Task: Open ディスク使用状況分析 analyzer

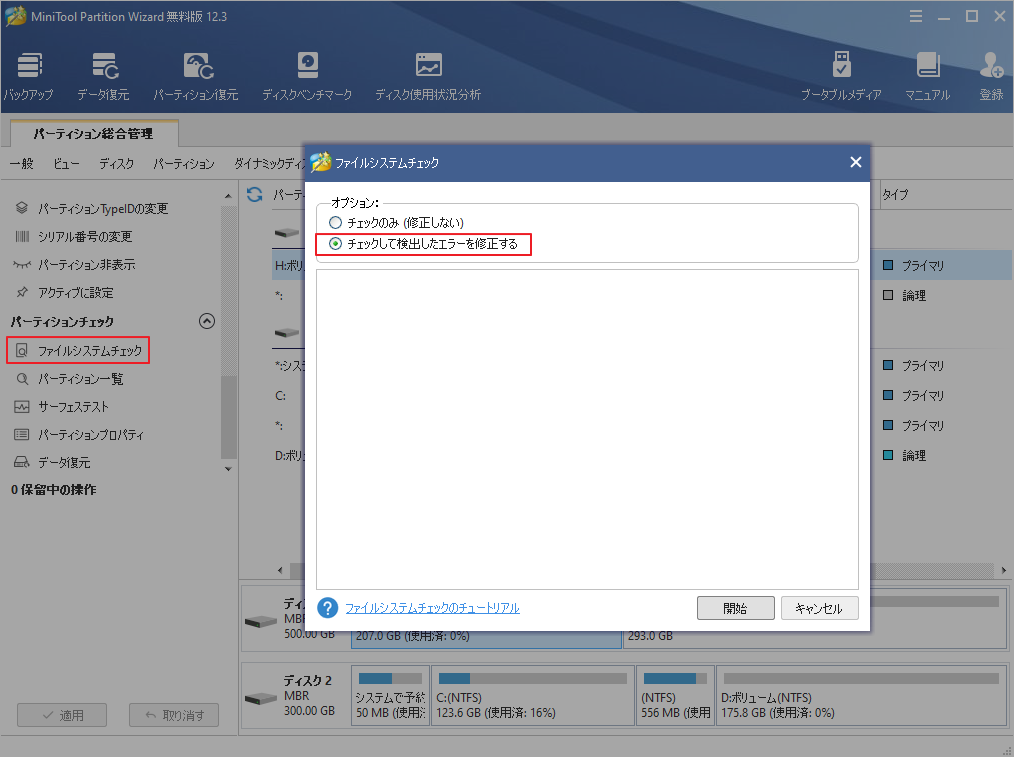Action: (x=427, y=76)
